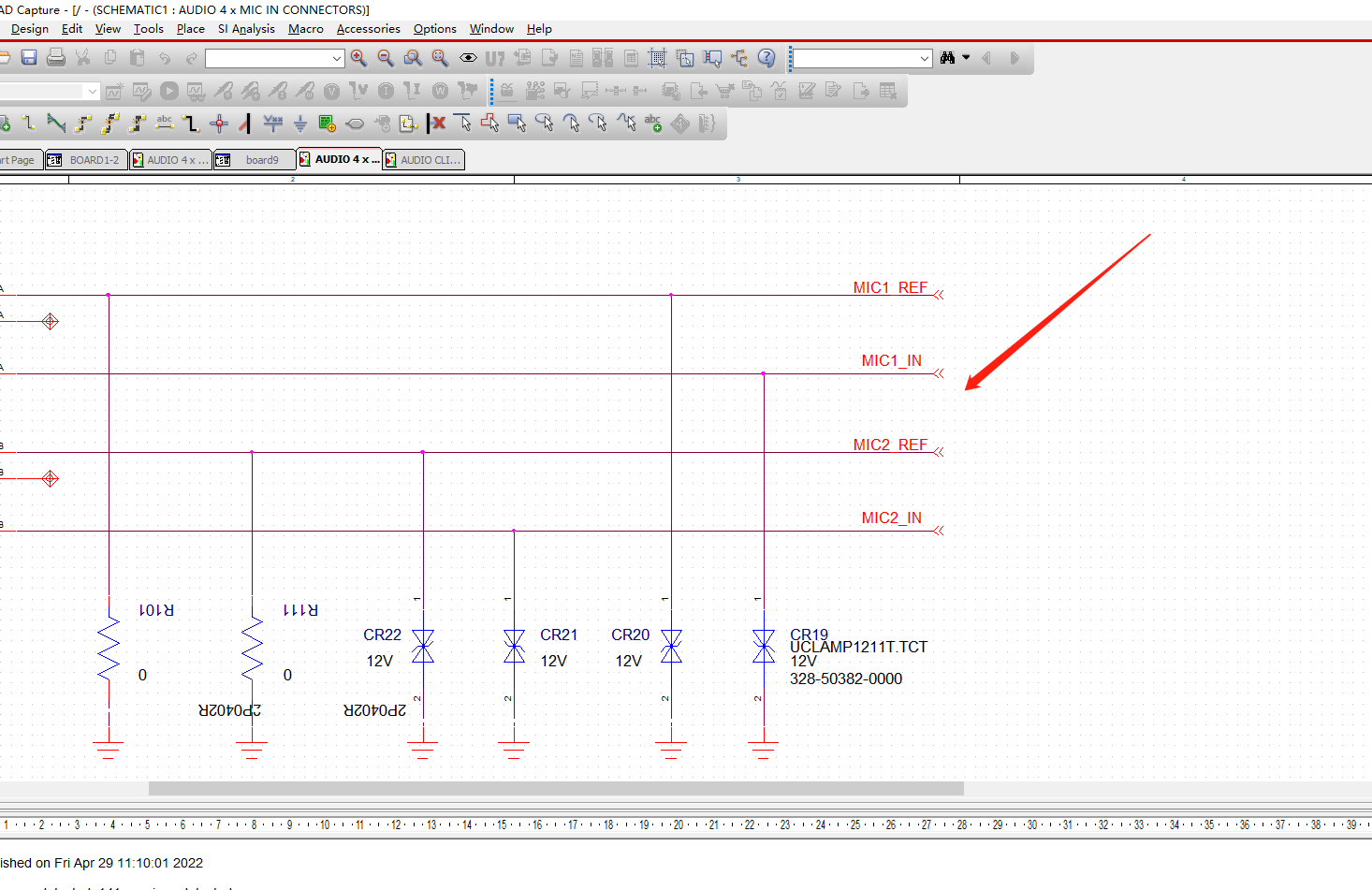Select the MIC1_IN net label

click(x=891, y=361)
